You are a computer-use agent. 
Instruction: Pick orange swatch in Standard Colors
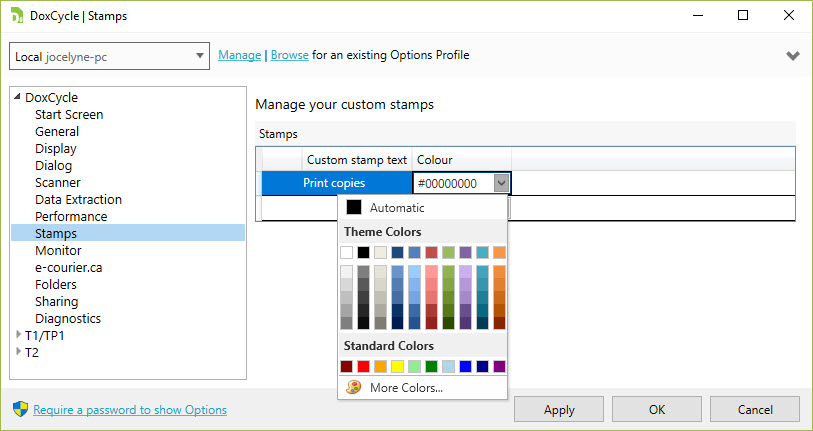[381, 367]
